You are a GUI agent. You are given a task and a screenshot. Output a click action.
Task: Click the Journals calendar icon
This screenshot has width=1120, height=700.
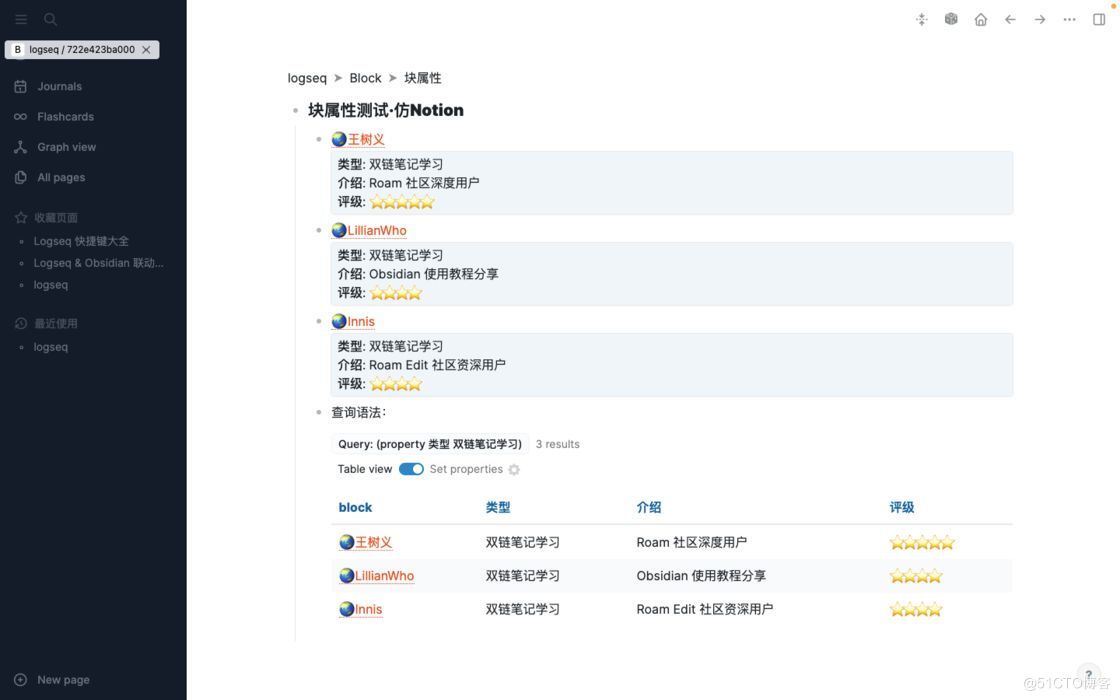[21, 86]
